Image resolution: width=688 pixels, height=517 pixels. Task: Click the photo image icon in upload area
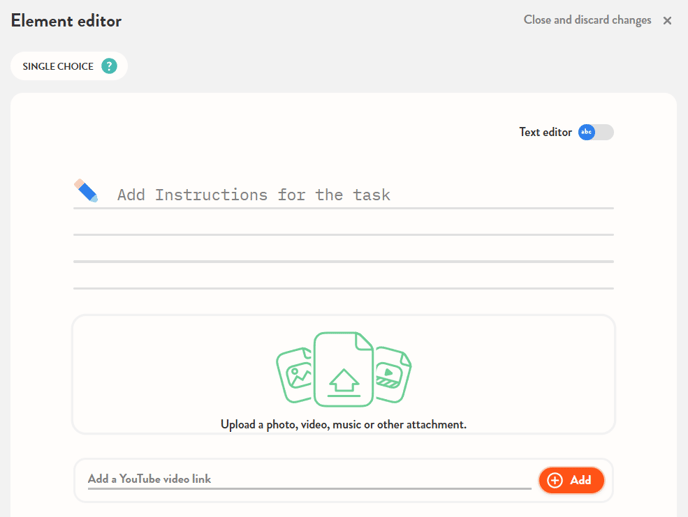tap(297, 375)
